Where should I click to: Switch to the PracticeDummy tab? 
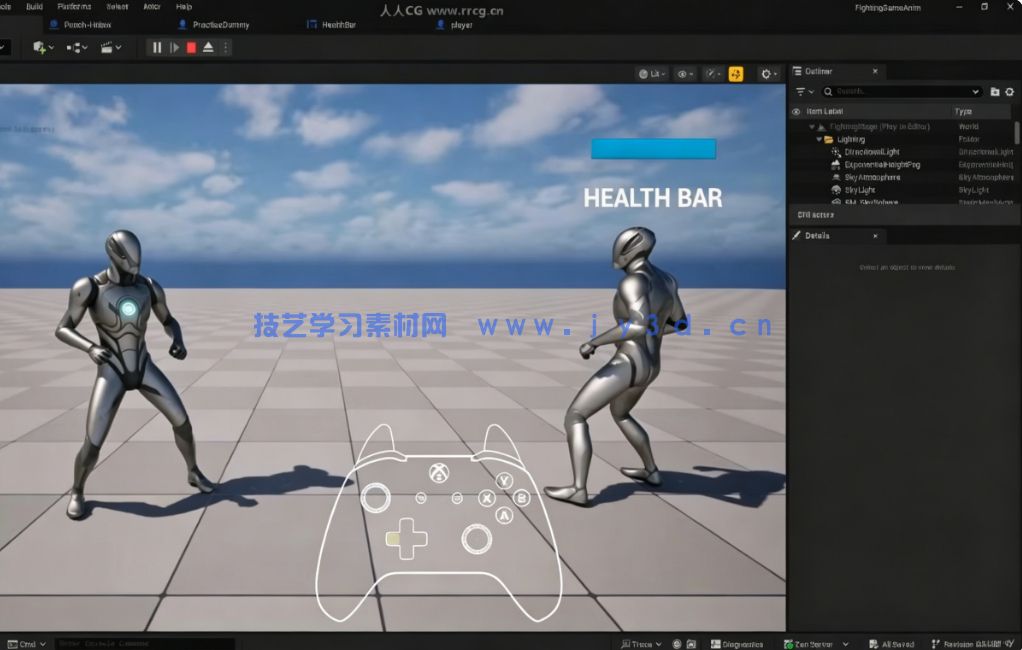click(x=220, y=25)
